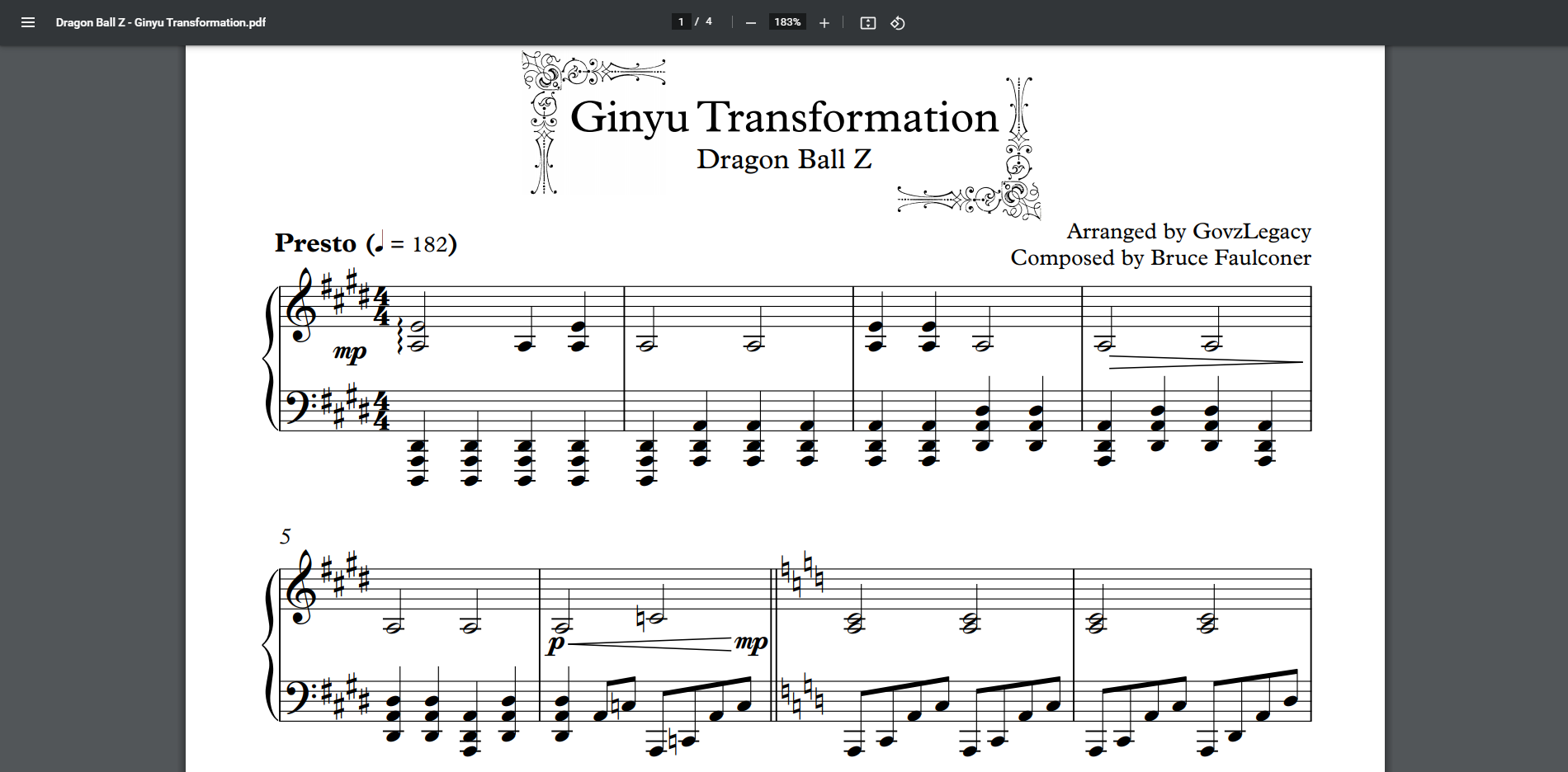Click the "p" dynamic marking in measure six
Viewport: 1568px width, 772px height.
[556, 643]
